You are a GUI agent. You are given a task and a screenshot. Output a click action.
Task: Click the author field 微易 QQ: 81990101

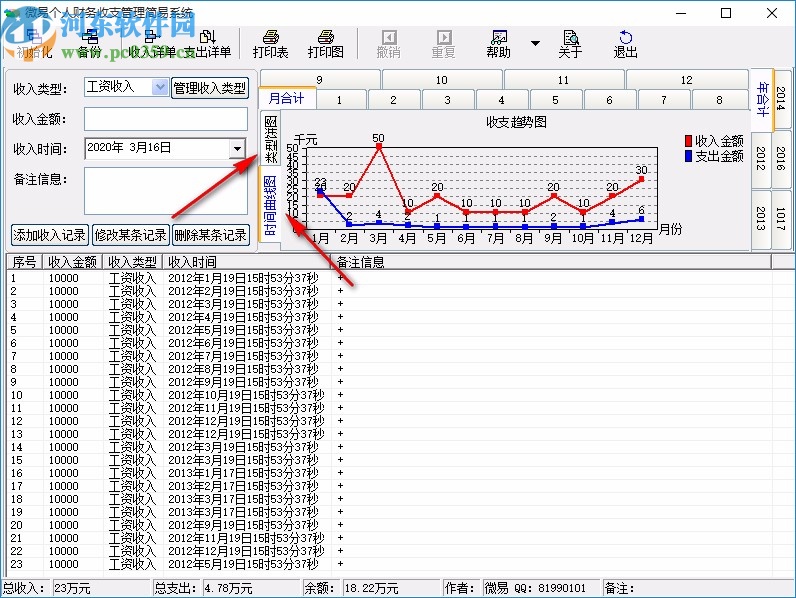click(x=540, y=588)
